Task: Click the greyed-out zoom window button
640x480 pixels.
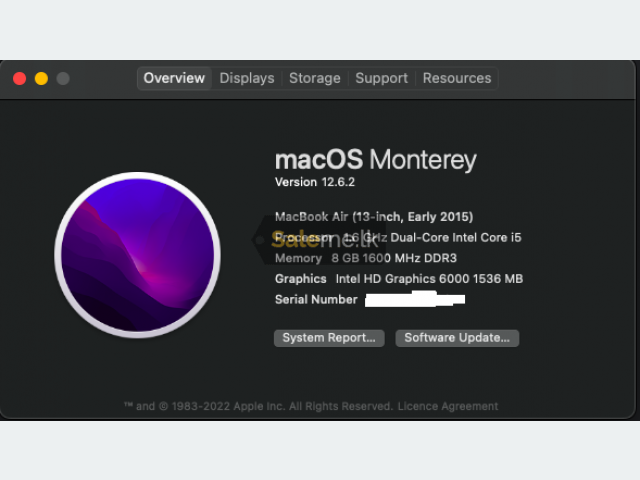Action: point(63,78)
